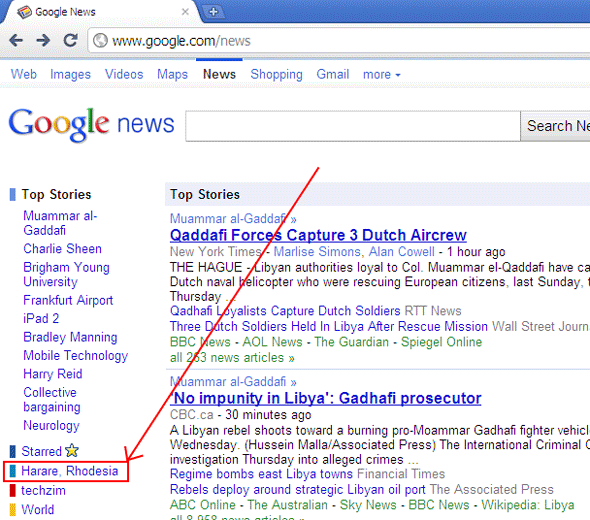Open sidebar topic Bradley Manning

70,337
